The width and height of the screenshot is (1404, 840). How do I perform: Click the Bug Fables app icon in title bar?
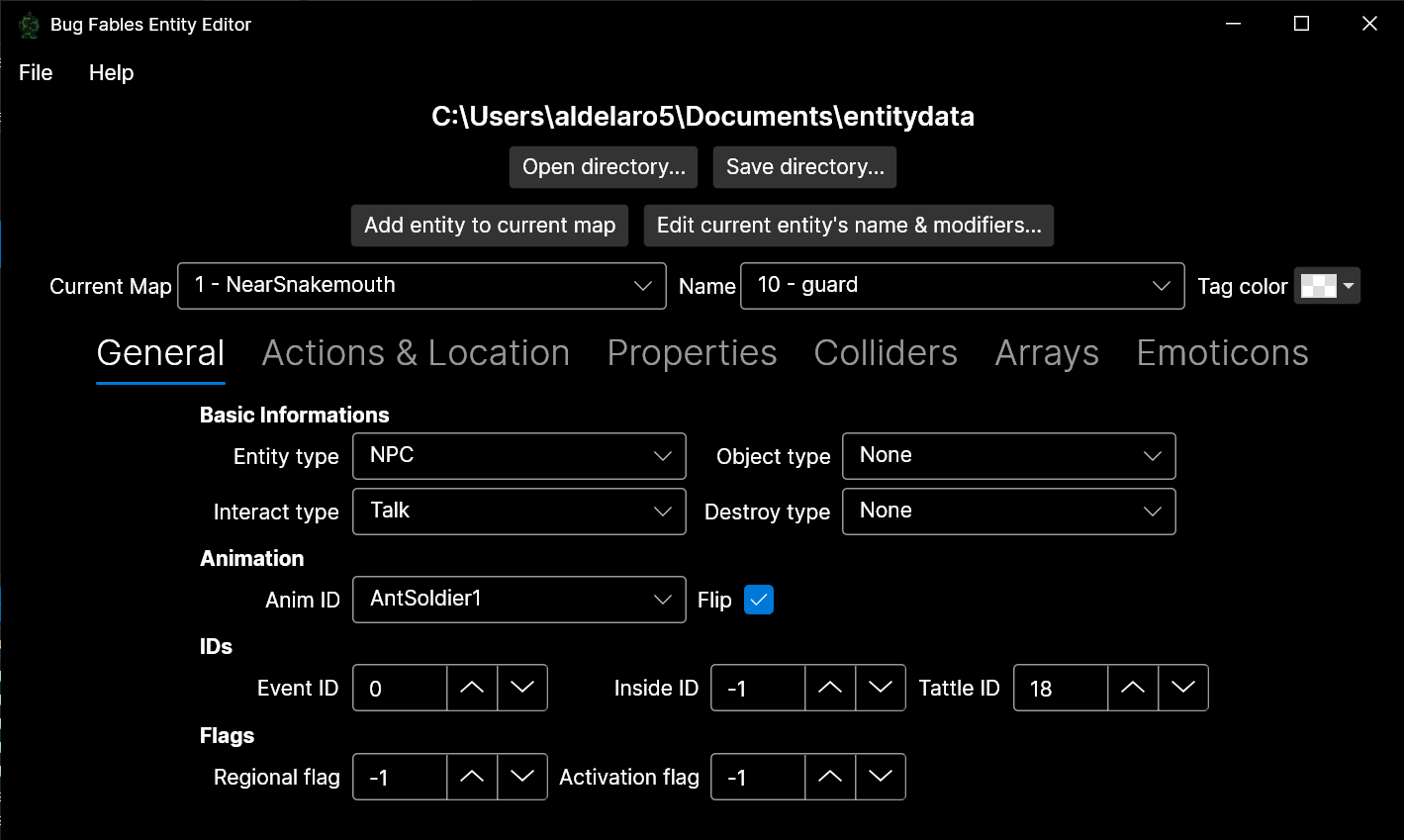[30, 25]
